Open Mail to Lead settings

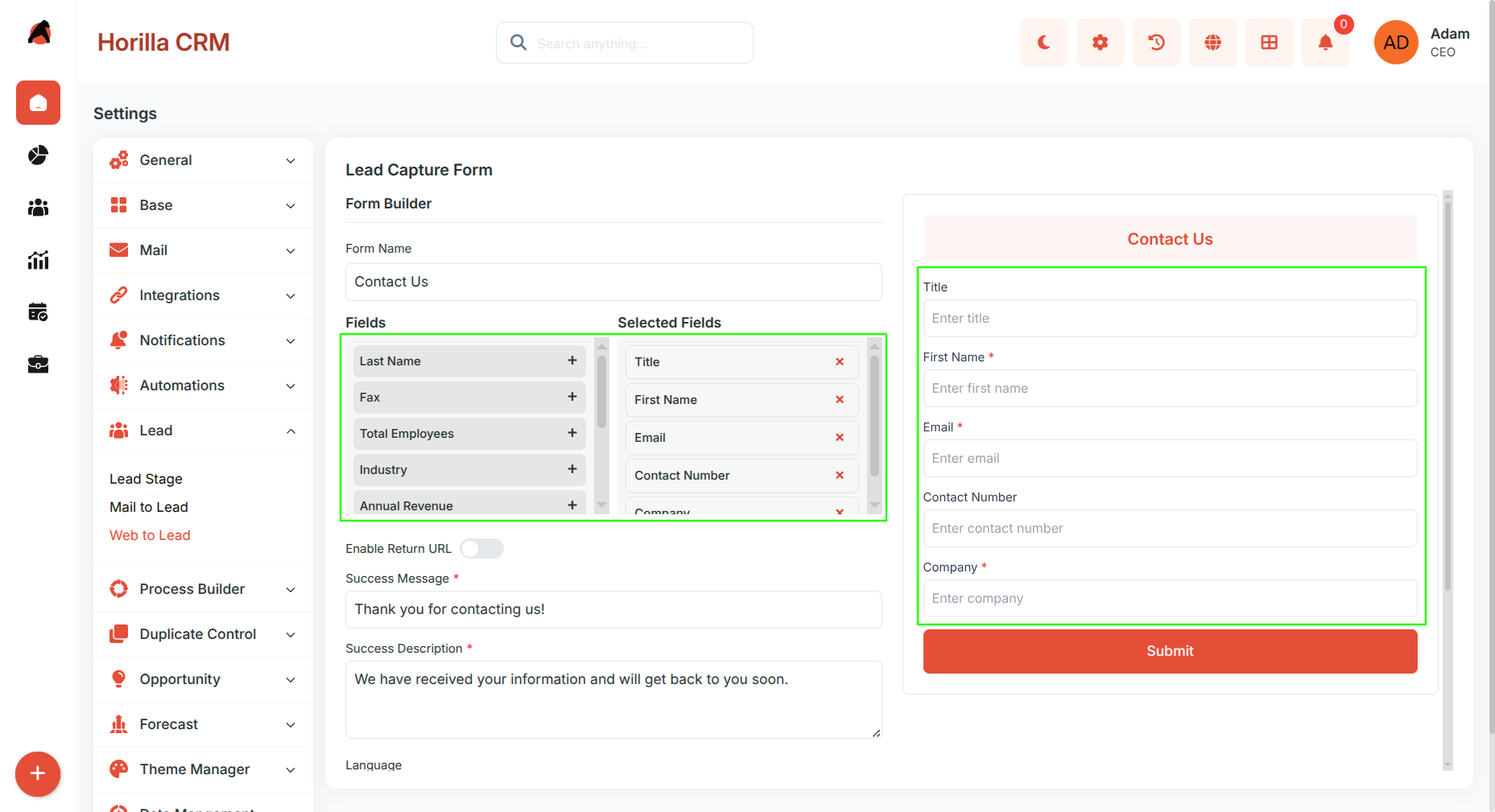point(149,507)
